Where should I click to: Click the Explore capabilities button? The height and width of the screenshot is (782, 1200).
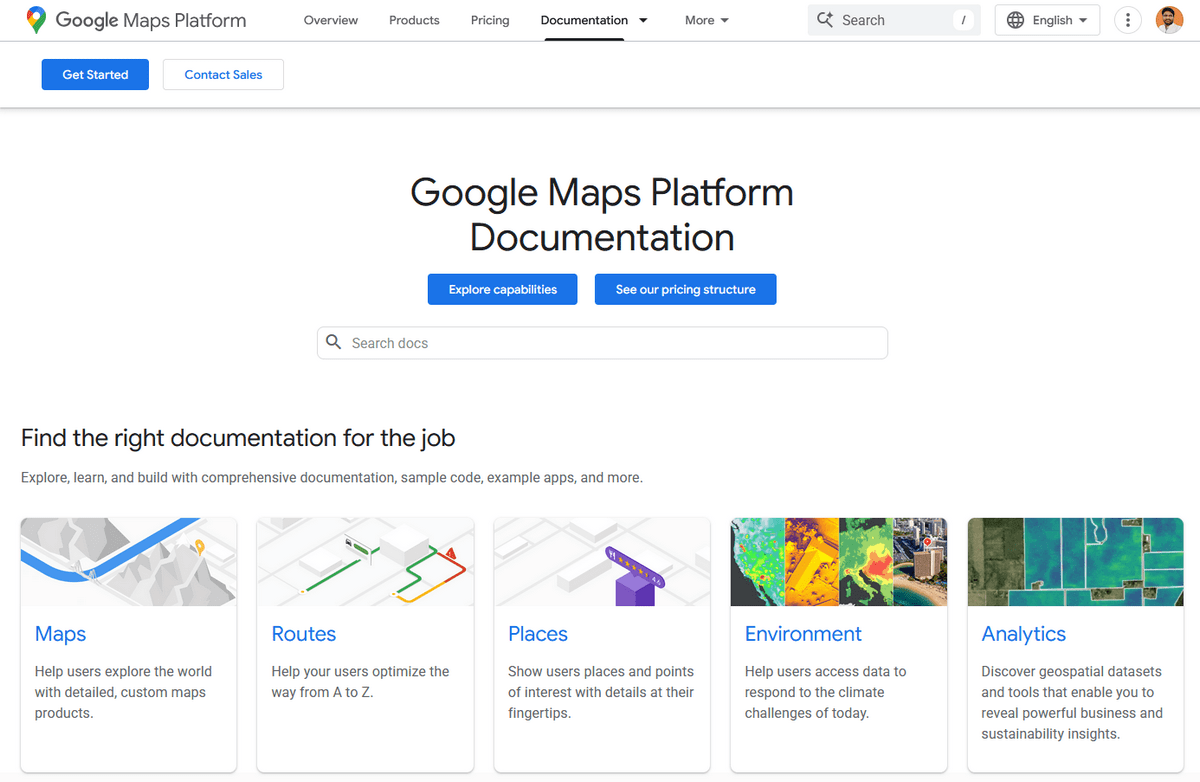(503, 289)
